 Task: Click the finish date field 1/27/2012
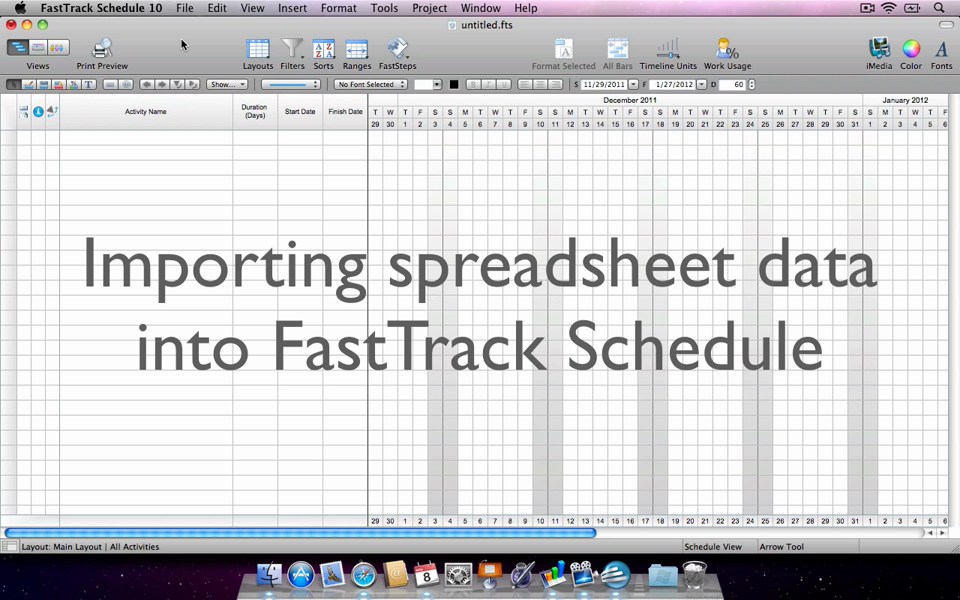point(672,84)
